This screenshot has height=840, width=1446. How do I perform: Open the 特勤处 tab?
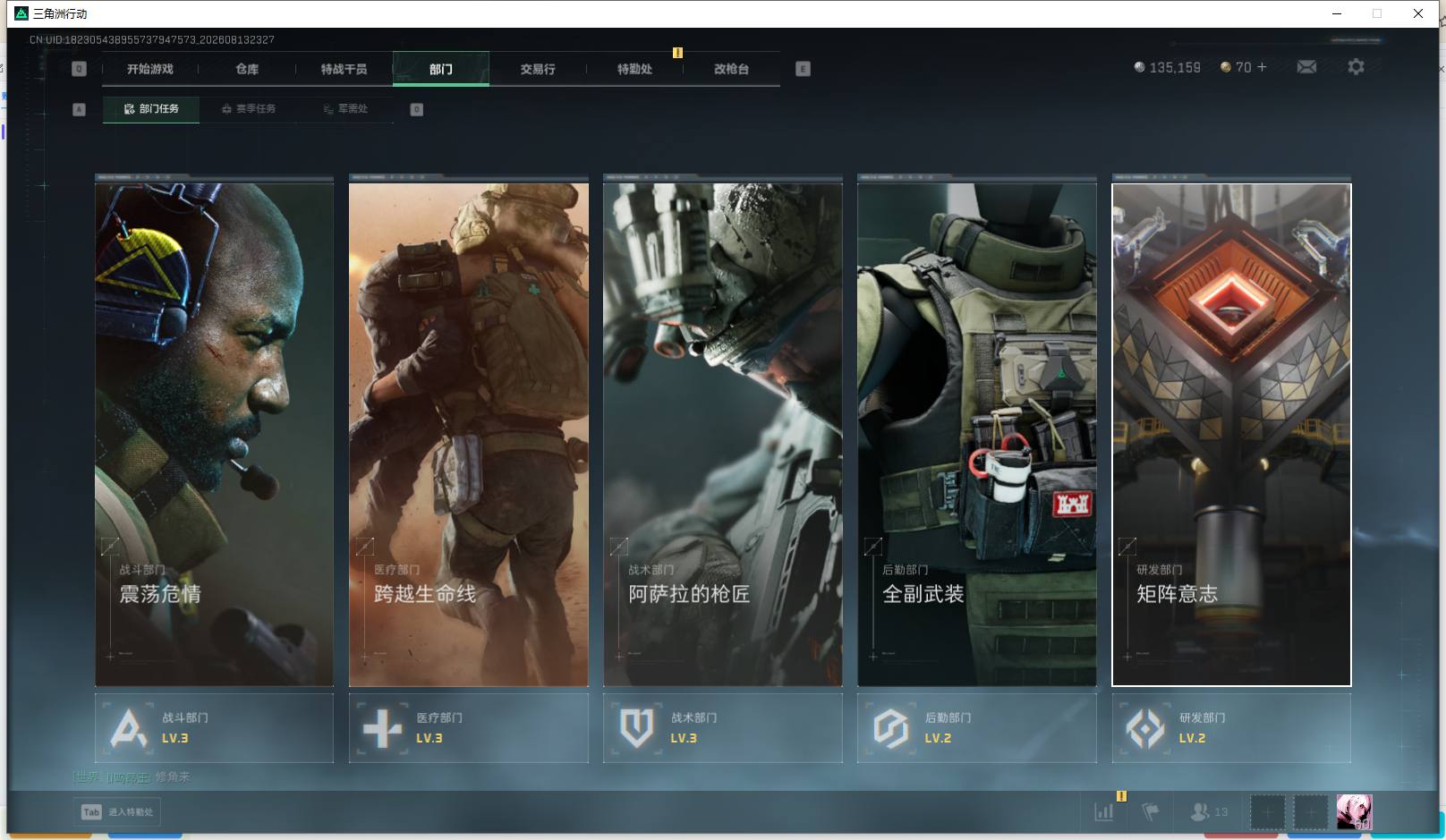634,69
